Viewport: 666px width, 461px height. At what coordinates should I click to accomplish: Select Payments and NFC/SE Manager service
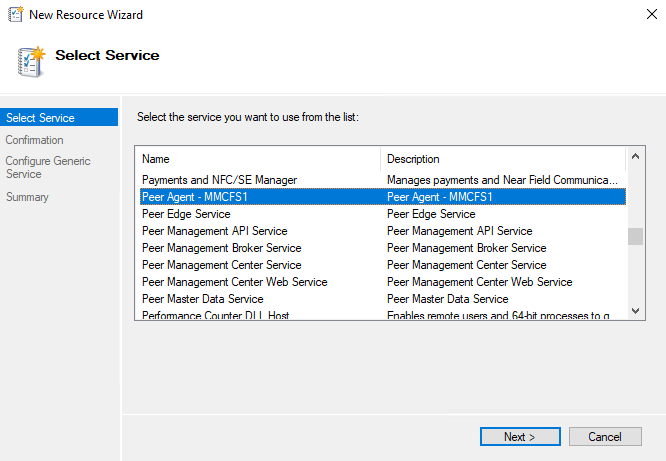(219, 180)
